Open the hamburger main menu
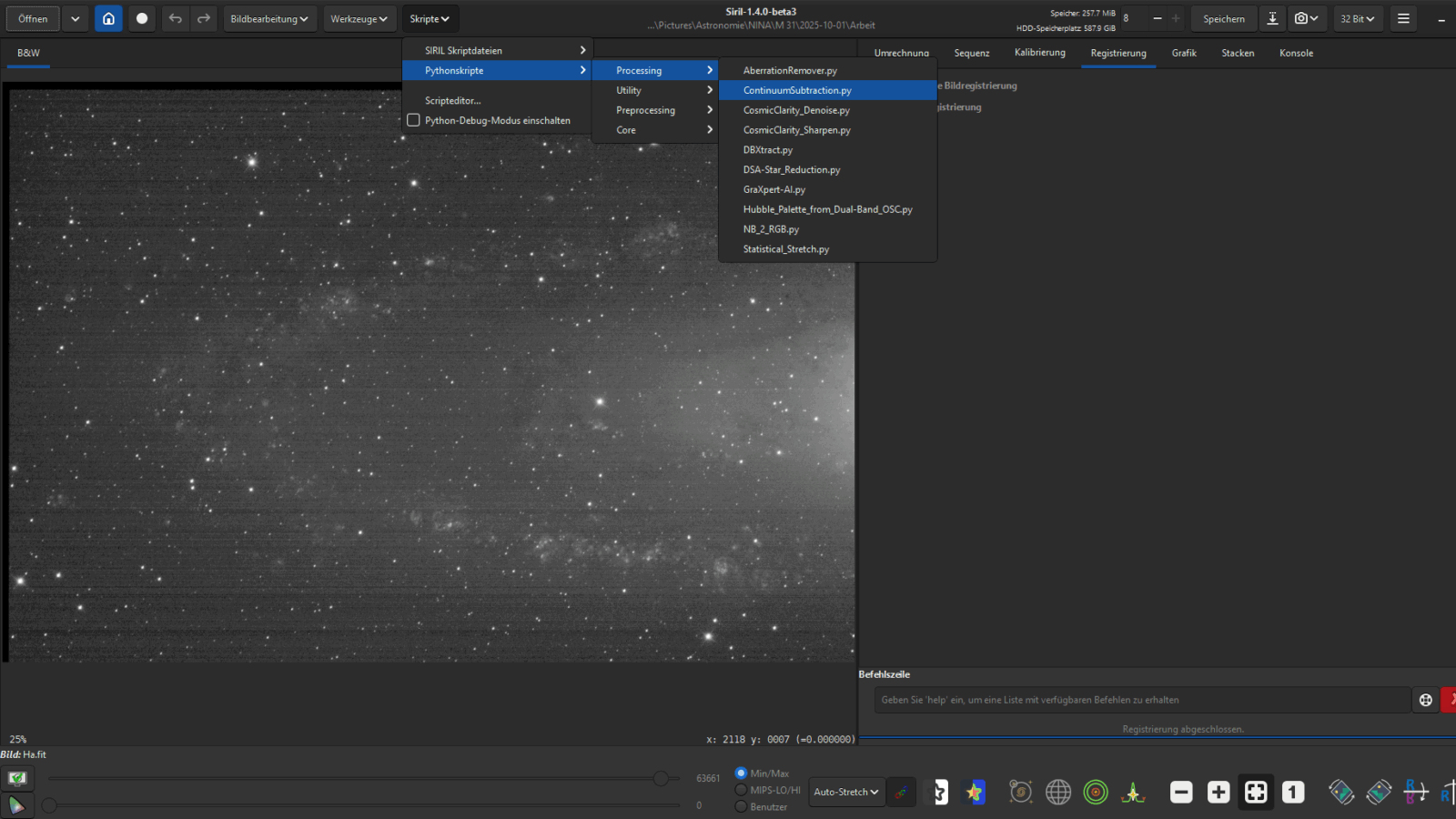The height and width of the screenshot is (819, 1456). (x=1403, y=18)
